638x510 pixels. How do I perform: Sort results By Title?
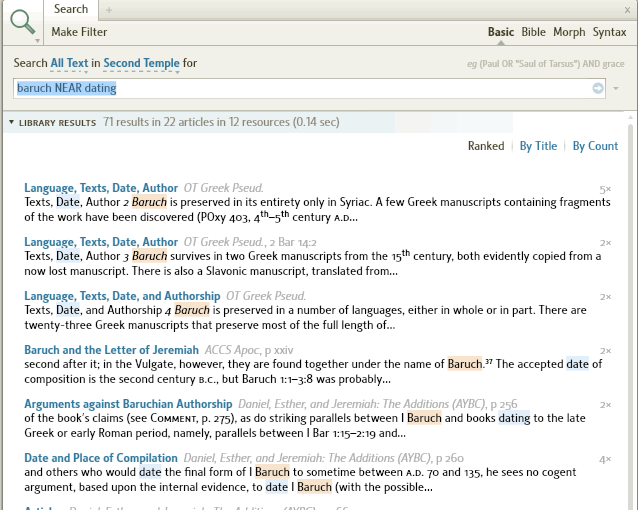coord(538,146)
